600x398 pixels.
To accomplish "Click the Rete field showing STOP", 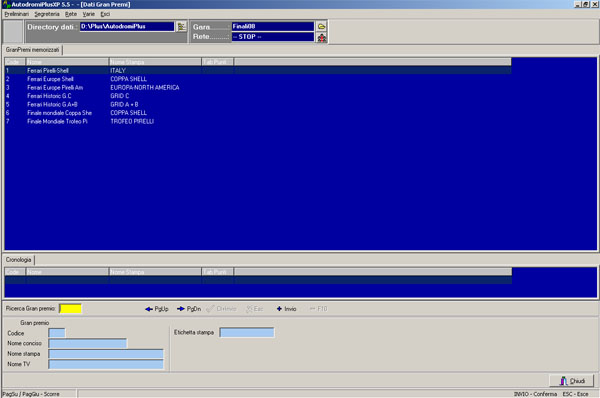I will tap(273, 37).
